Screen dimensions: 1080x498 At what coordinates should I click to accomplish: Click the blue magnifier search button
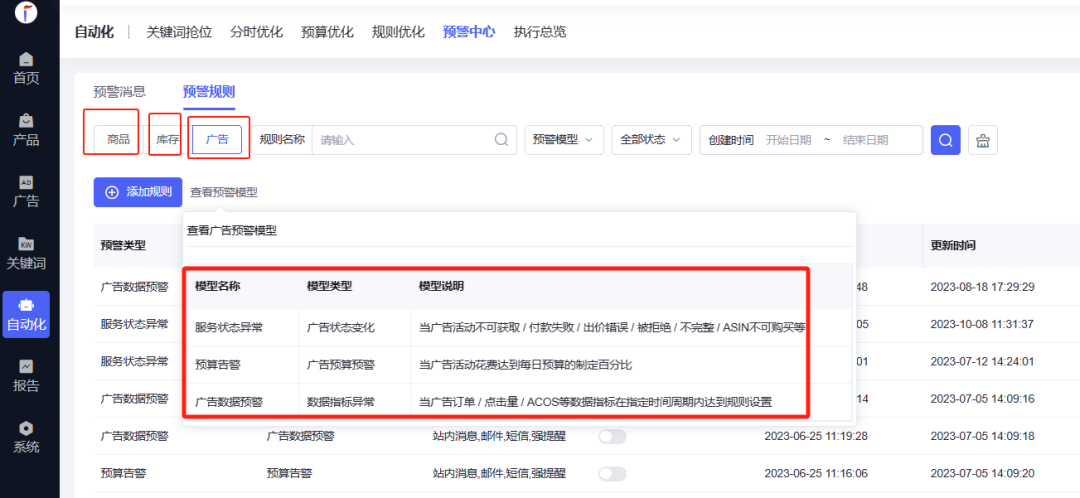tap(945, 140)
